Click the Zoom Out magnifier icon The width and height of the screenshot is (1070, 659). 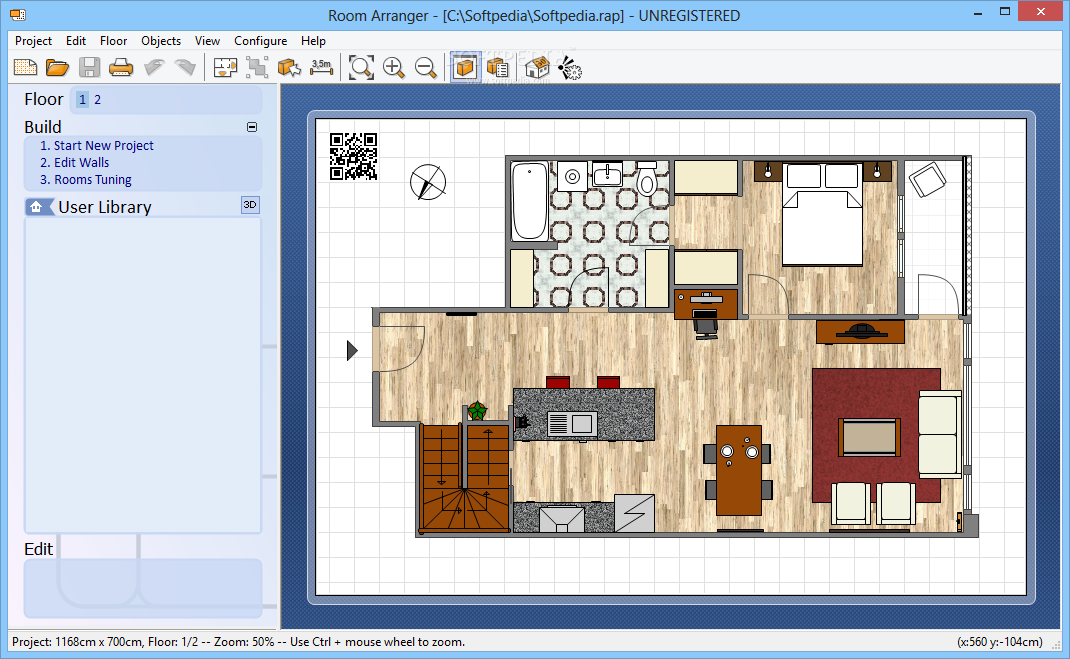click(x=426, y=68)
